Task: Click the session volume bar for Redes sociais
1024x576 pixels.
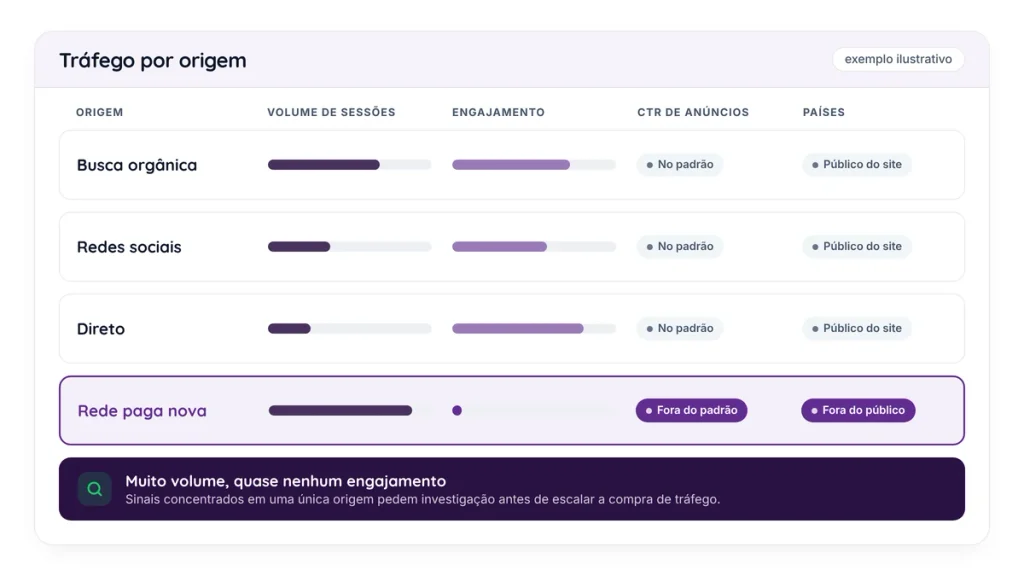Action: pyautogui.click(x=349, y=246)
